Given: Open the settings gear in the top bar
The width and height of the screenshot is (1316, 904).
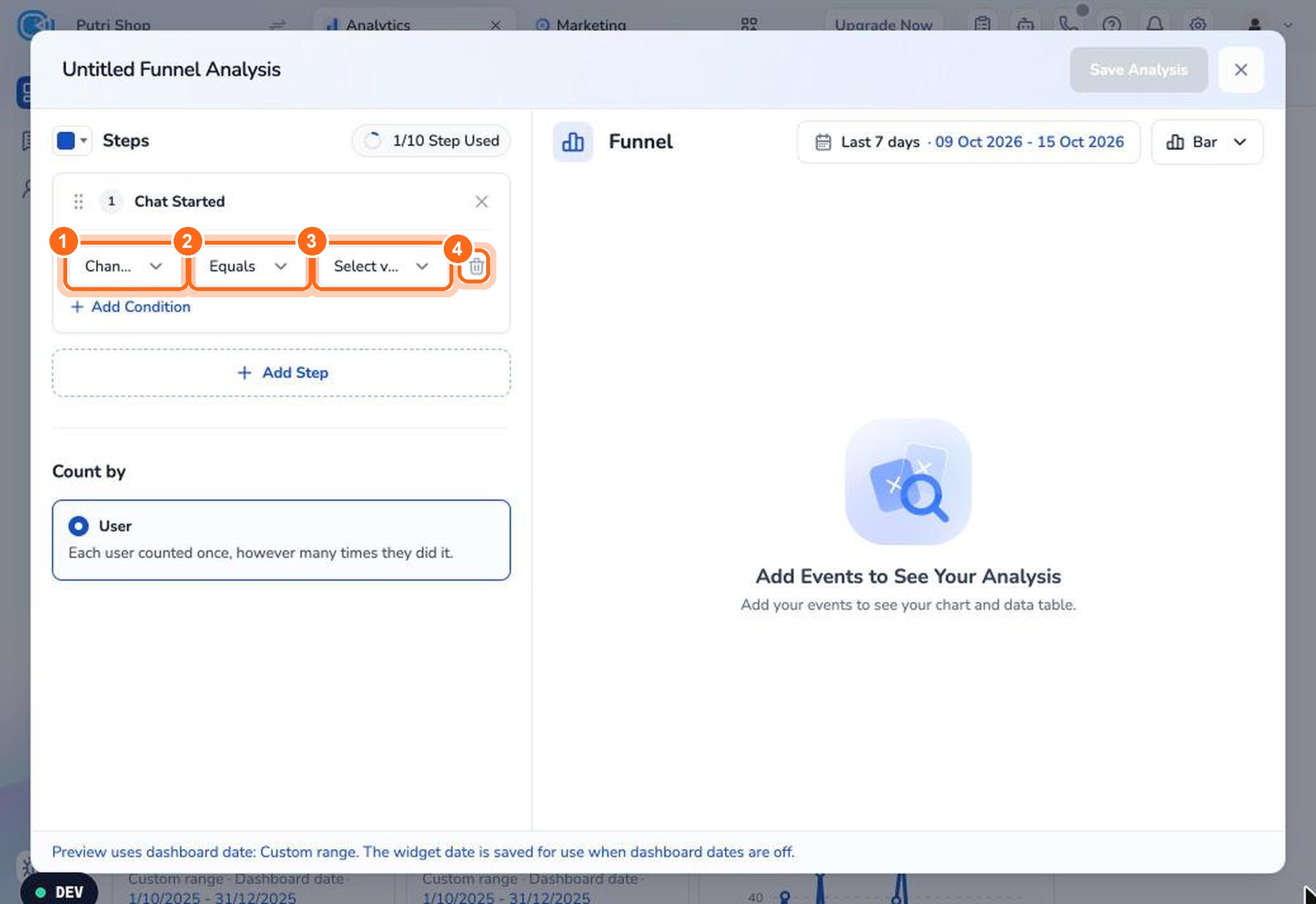Looking at the screenshot, I should pyautogui.click(x=1197, y=25).
